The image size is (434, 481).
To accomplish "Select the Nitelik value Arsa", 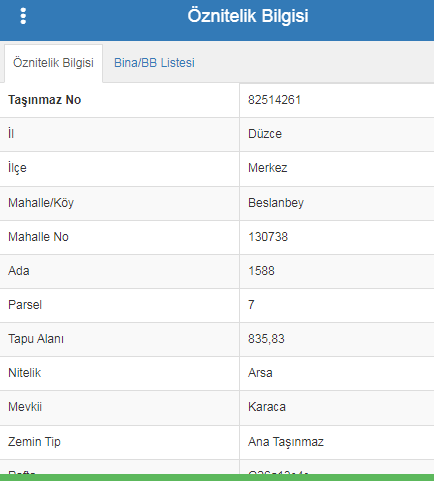I will 260,373.
